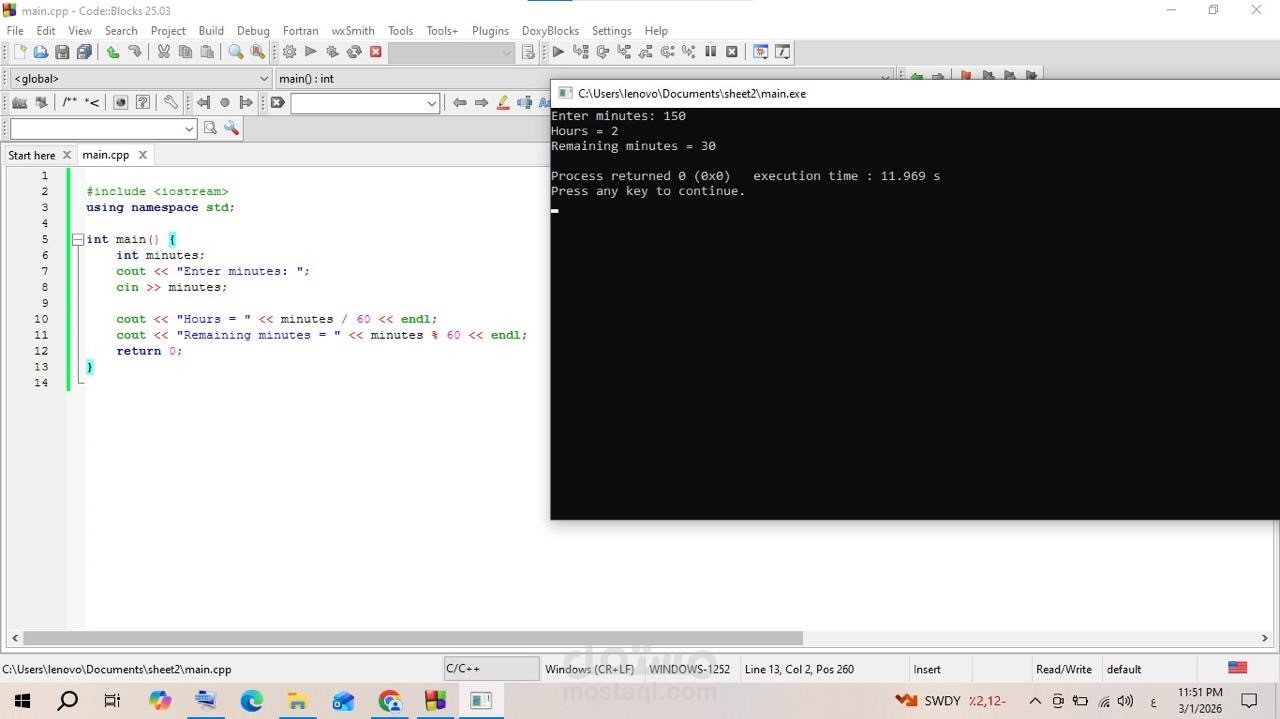The height and width of the screenshot is (719, 1280).
Task: Click the Open file toolbar icon
Action: pyautogui.click(x=41, y=52)
